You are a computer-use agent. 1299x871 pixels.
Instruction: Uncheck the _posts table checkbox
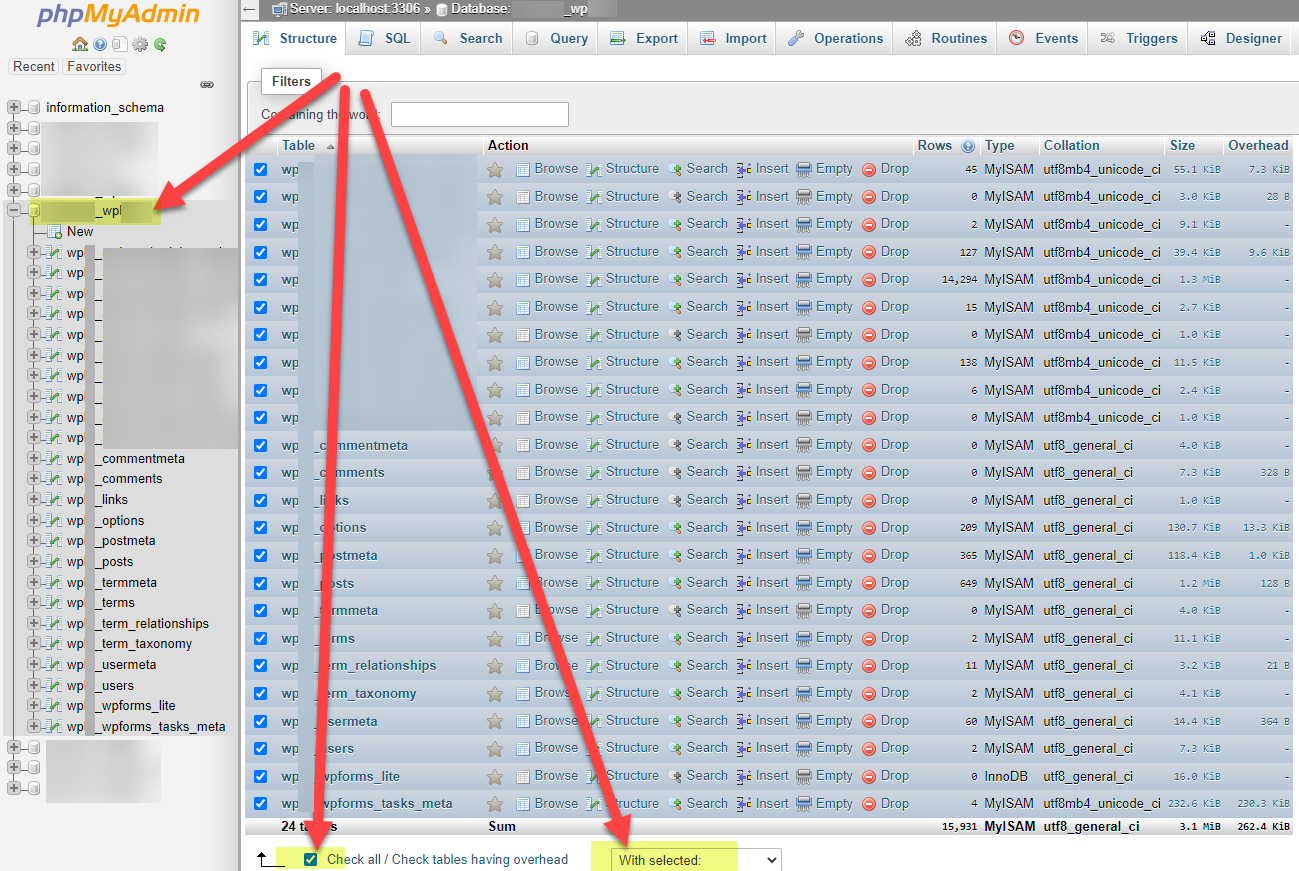pyautogui.click(x=261, y=582)
